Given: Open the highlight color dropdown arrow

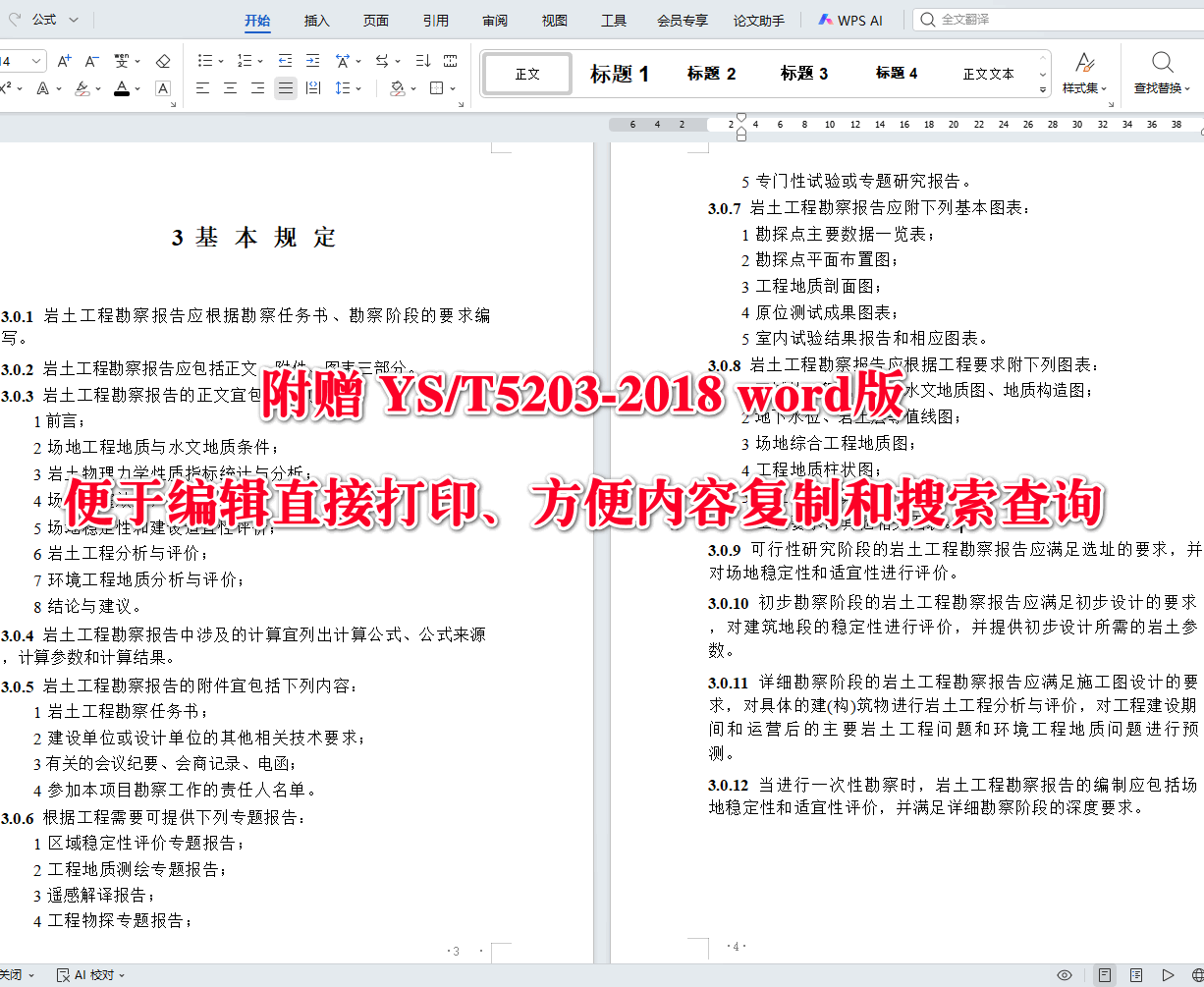Looking at the screenshot, I should pyautogui.click(x=97, y=89).
